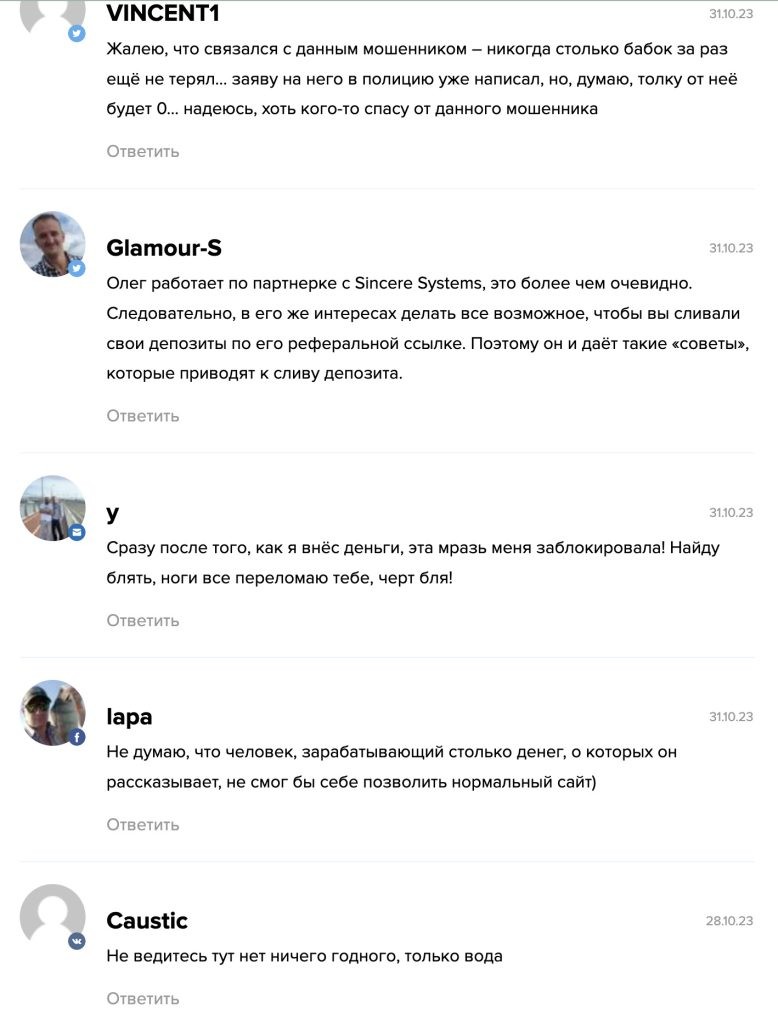This screenshot has width=778, height=1024.
Task: Click the Twitter badge on Glamour-S's avatar
Action: tap(77, 268)
